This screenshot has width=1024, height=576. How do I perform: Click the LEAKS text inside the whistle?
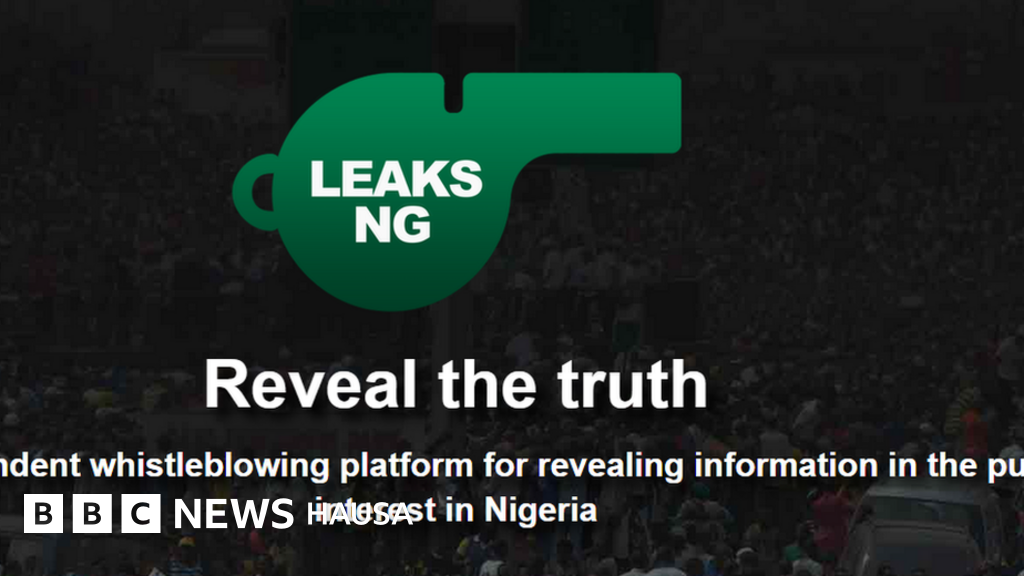pos(396,179)
